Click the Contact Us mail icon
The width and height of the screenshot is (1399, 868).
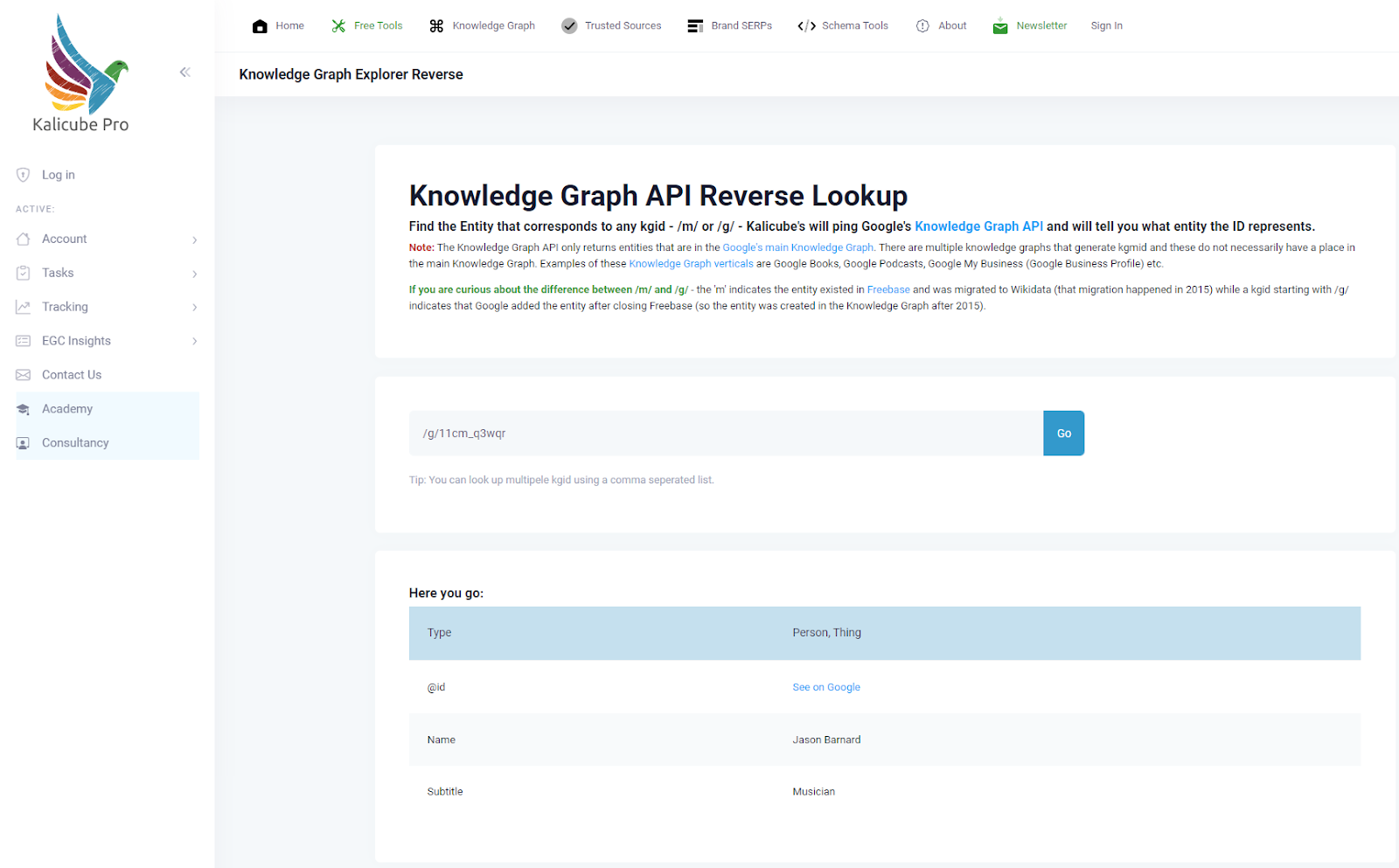point(24,375)
